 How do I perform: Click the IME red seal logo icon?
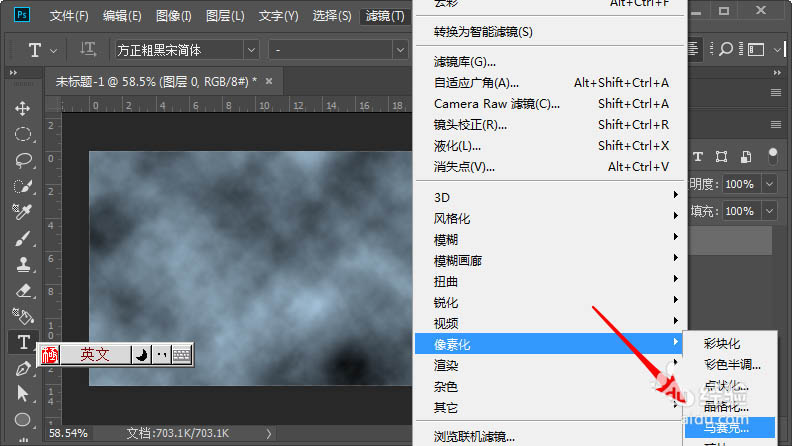click(50, 355)
